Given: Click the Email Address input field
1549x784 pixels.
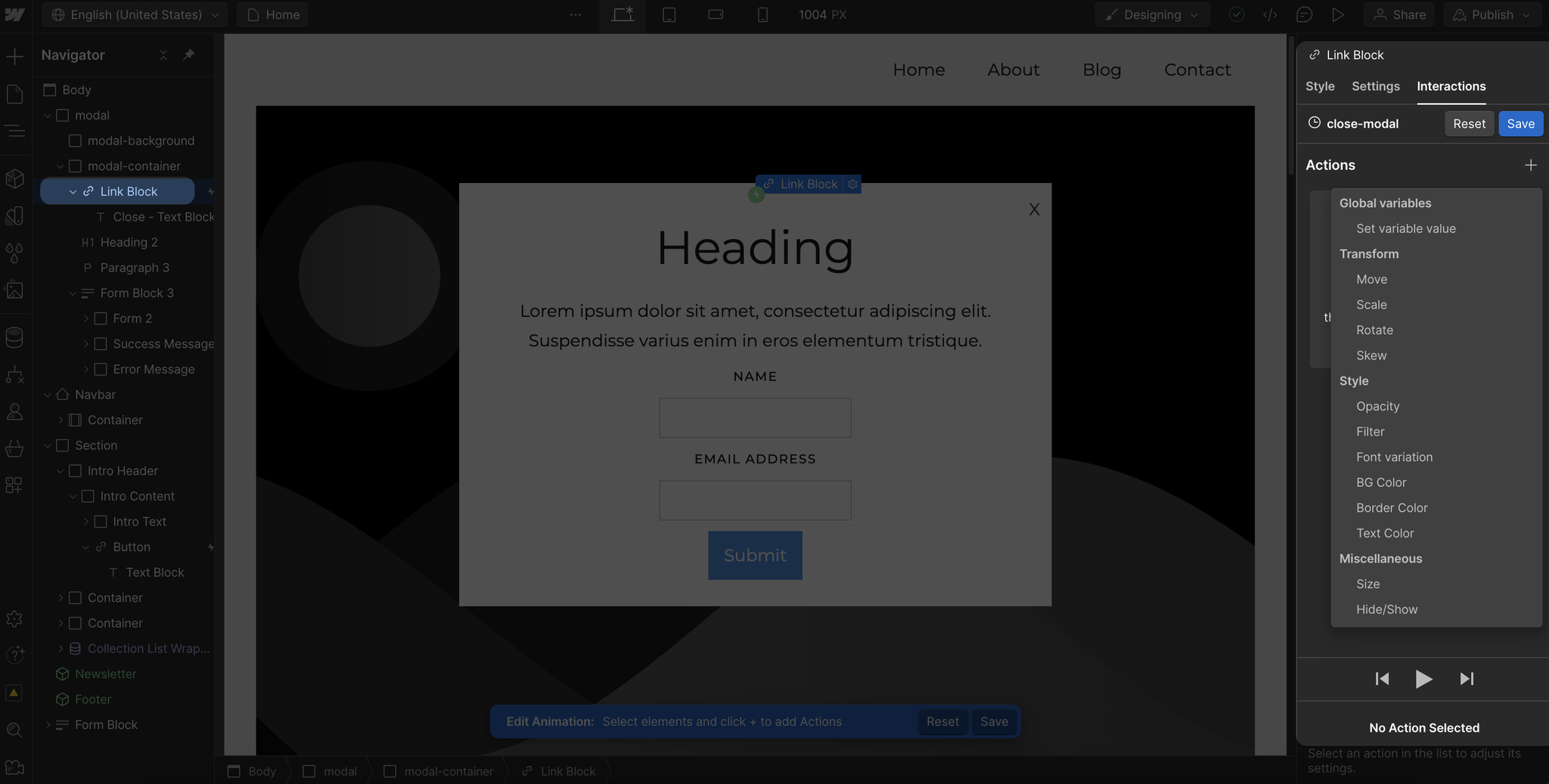Looking at the screenshot, I should pos(755,500).
